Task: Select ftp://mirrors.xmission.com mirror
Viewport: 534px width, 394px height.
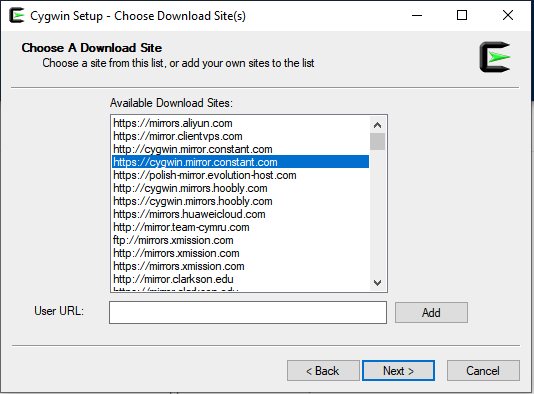Action: coord(240,240)
